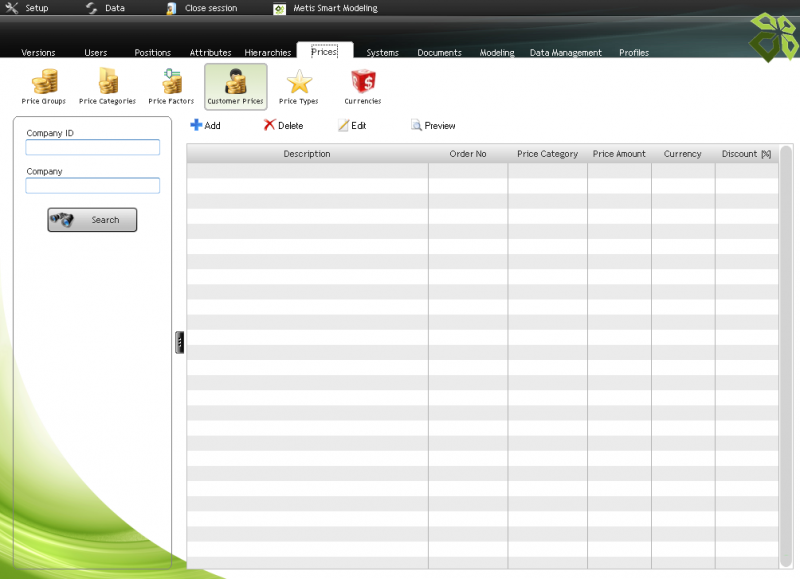Open the Currencies section

point(362,85)
